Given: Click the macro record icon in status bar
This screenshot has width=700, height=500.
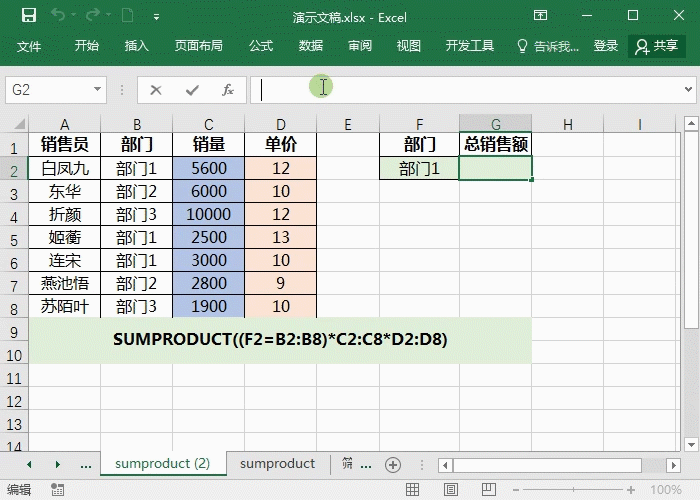Looking at the screenshot, I should (x=58, y=490).
